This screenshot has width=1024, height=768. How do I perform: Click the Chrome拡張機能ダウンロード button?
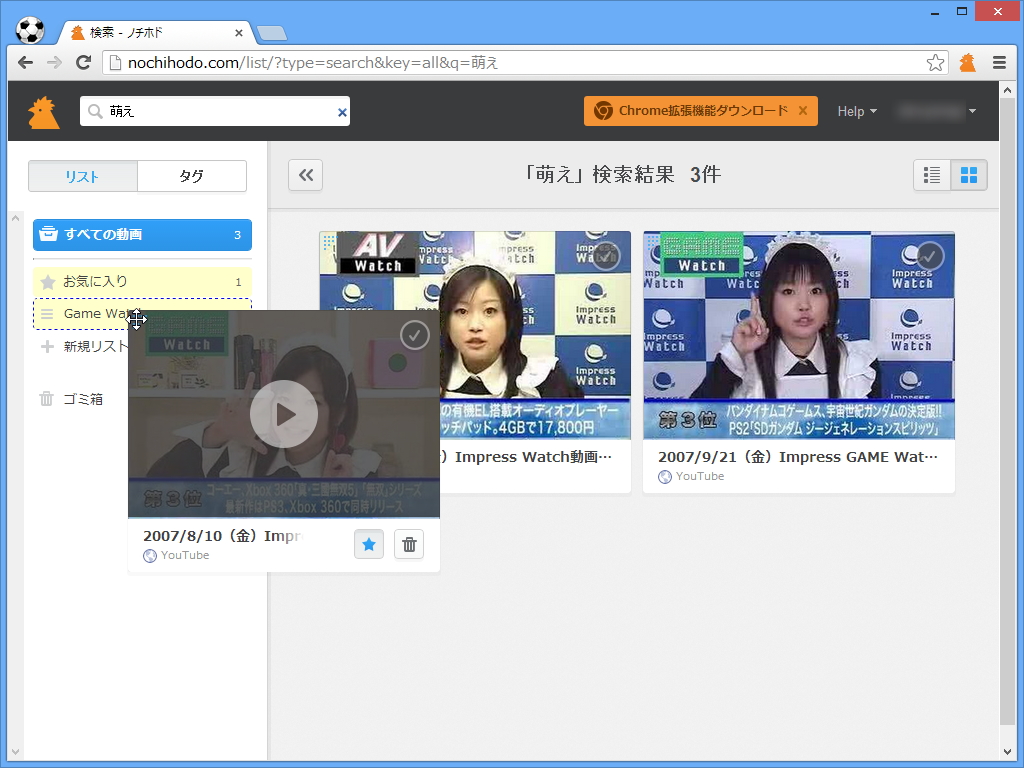[692, 111]
